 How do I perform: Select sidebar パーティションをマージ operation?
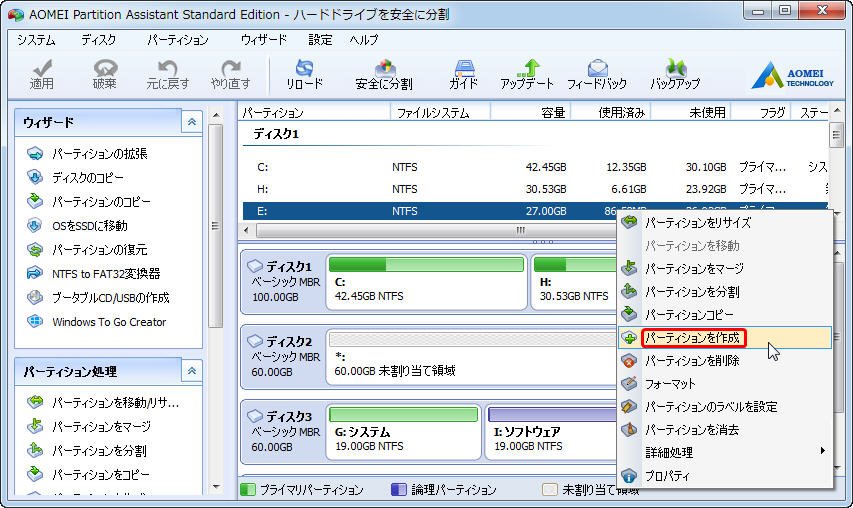pos(90,426)
